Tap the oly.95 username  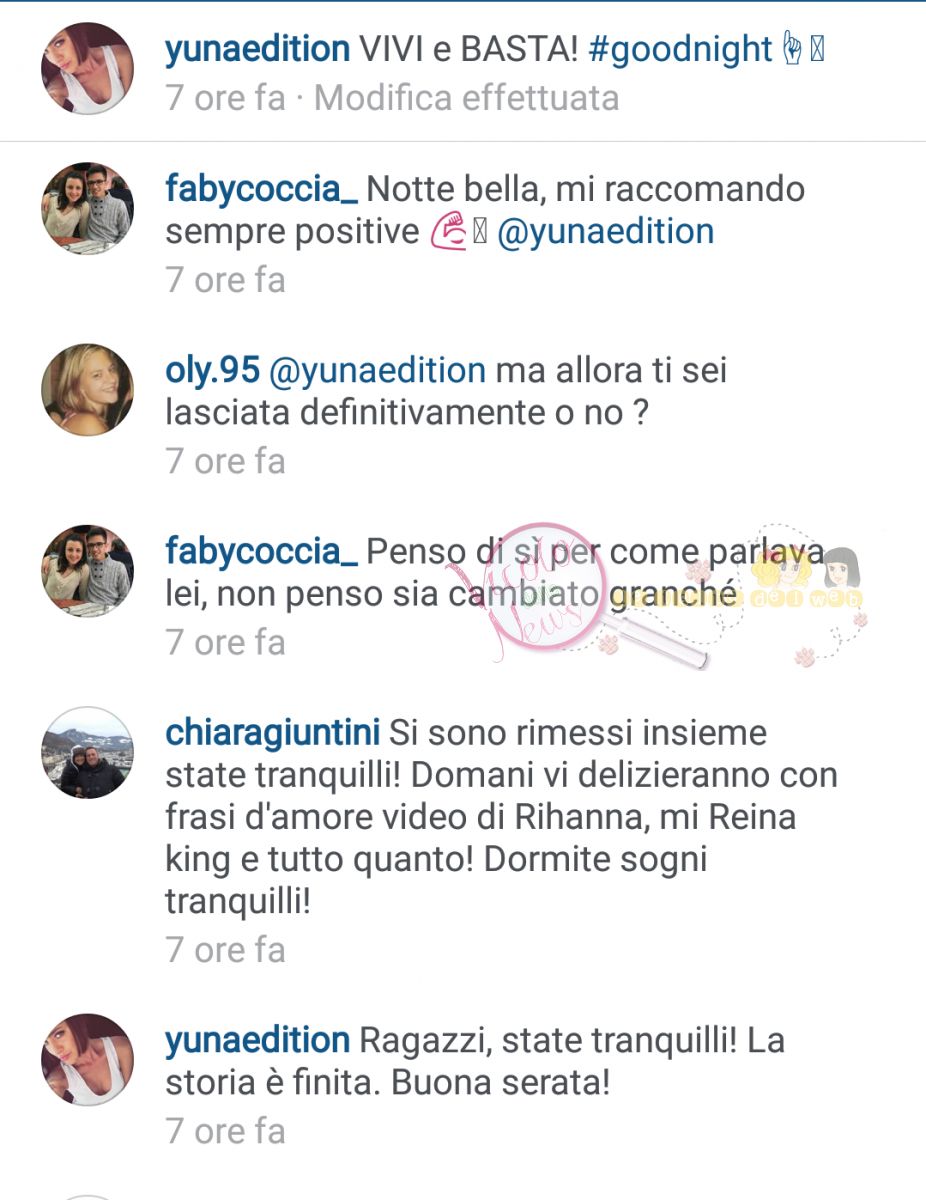[x=213, y=372]
